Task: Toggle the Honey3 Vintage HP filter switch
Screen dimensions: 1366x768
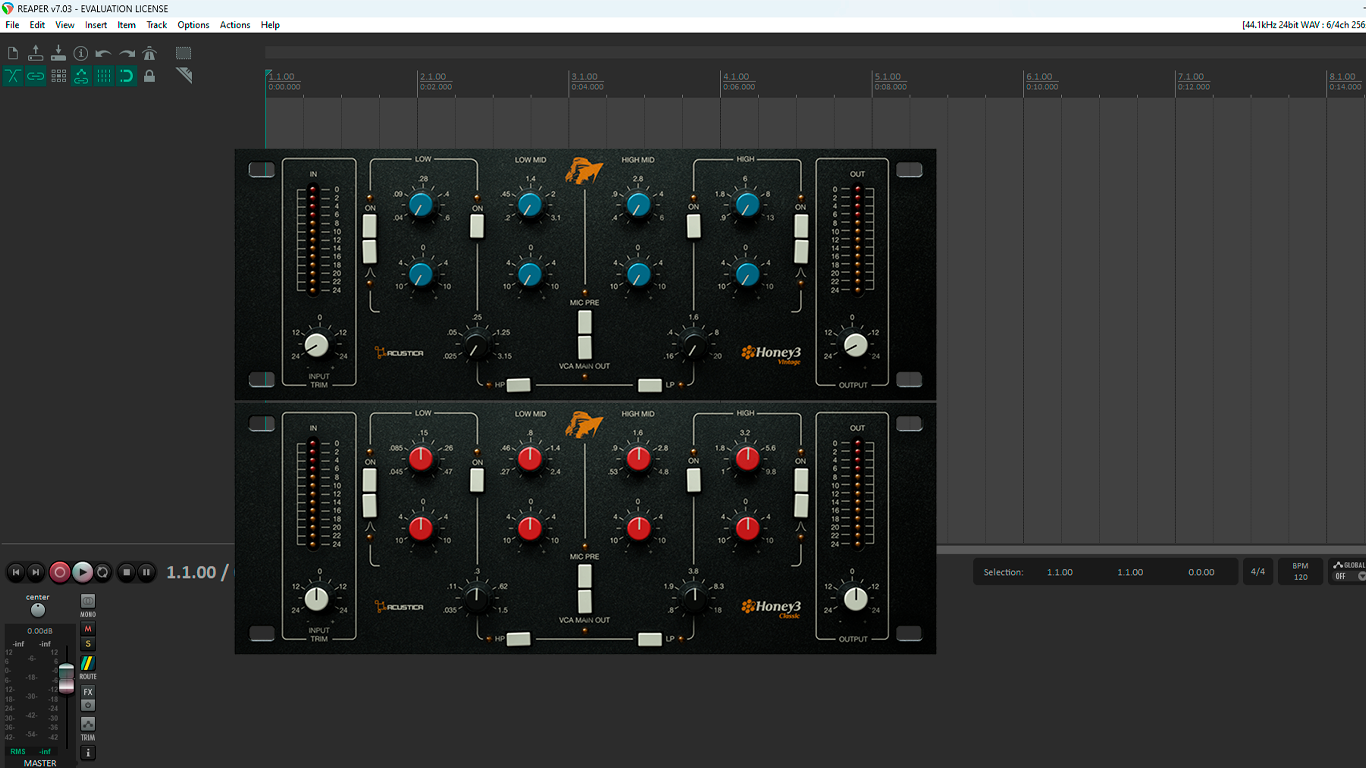Action: coord(518,385)
